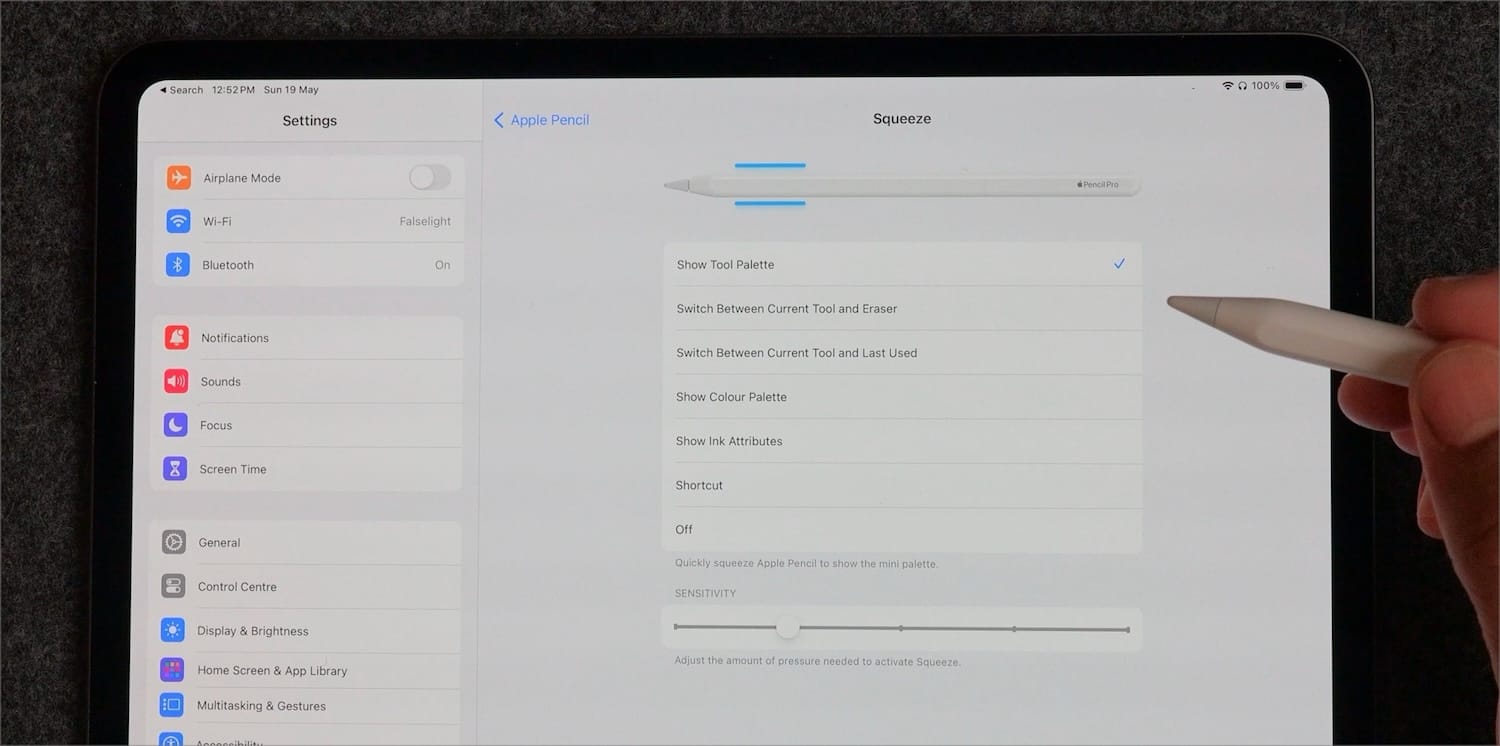Tap the Multitasking & Gestures icon
This screenshot has height=746, width=1500.
[x=172, y=705]
